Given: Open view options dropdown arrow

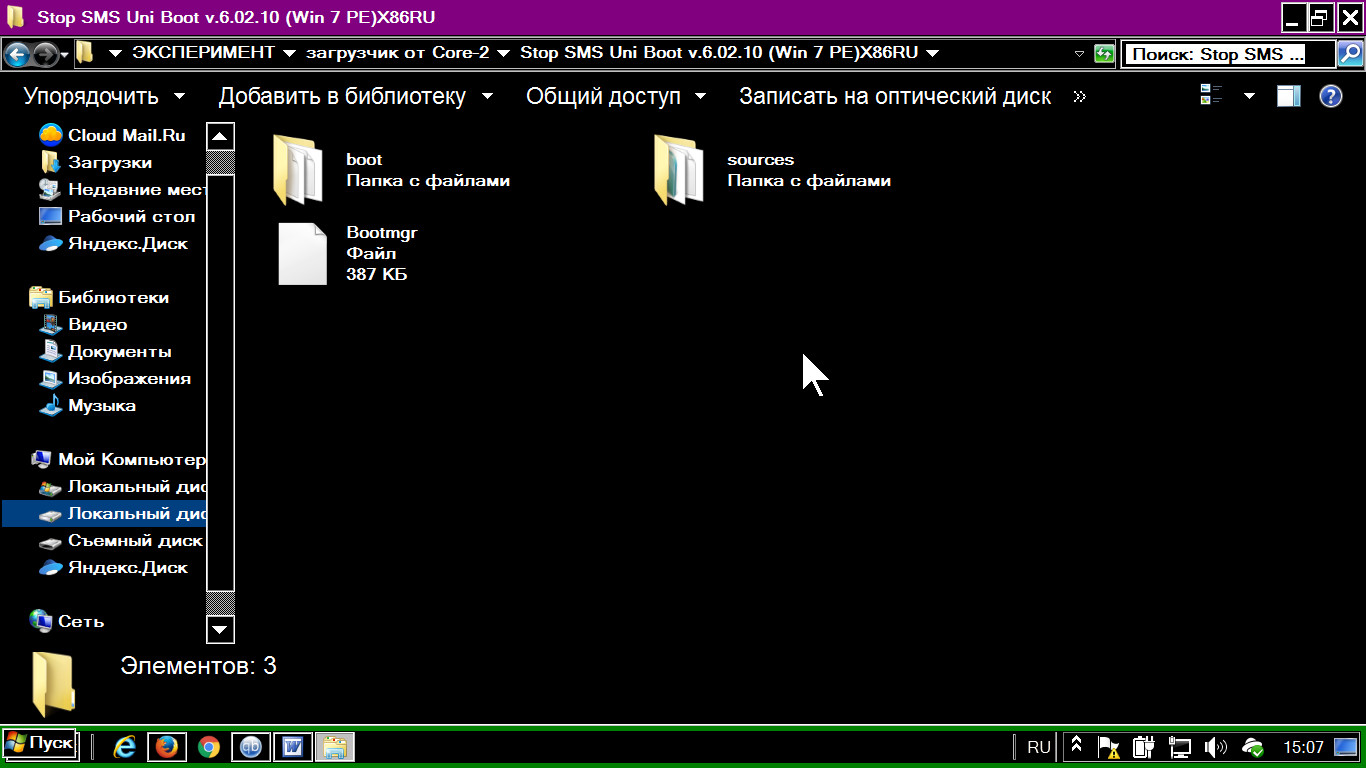Looking at the screenshot, I should [1249, 96].
